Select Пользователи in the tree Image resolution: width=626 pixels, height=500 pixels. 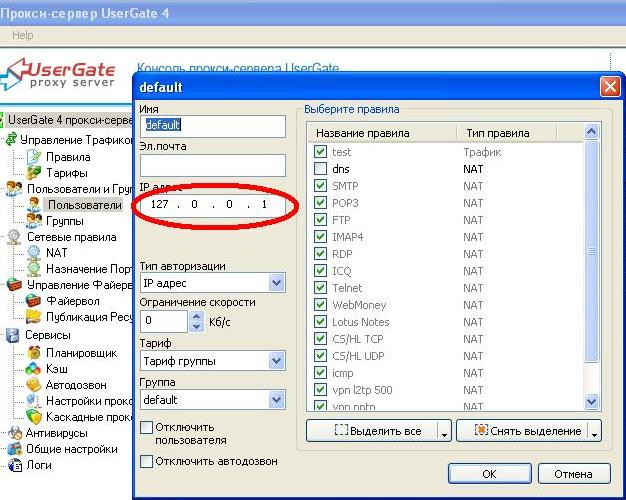point(85,205)
